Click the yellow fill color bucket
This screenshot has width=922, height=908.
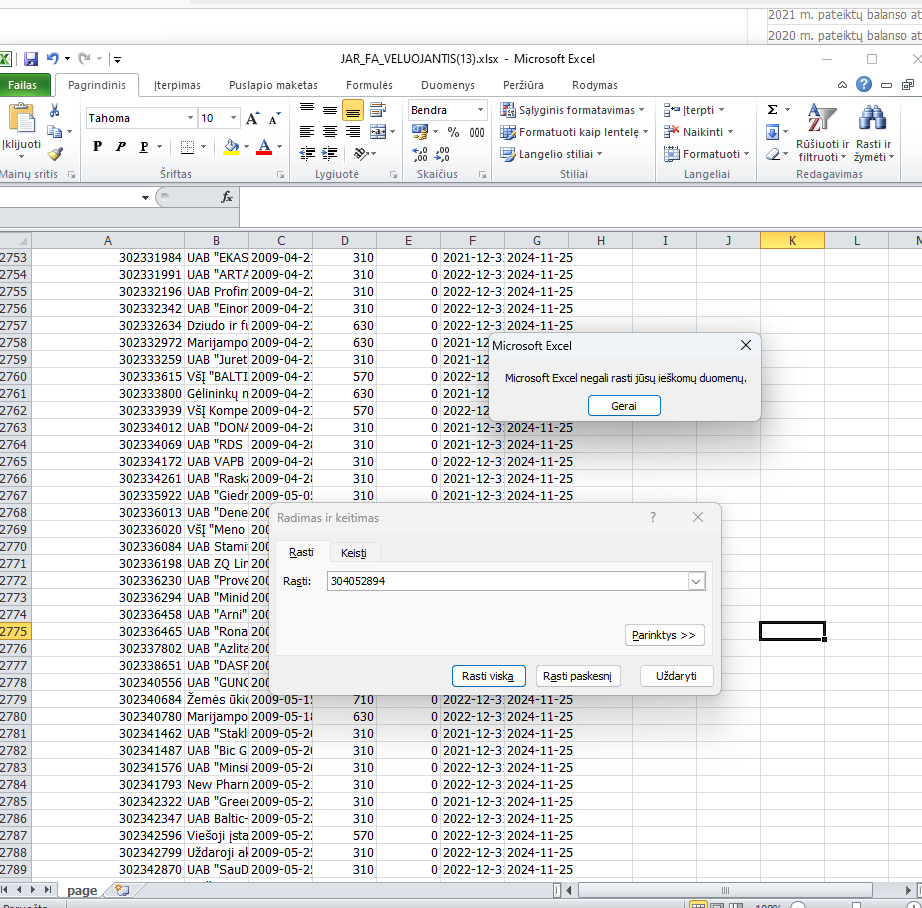tap(231, 147)
